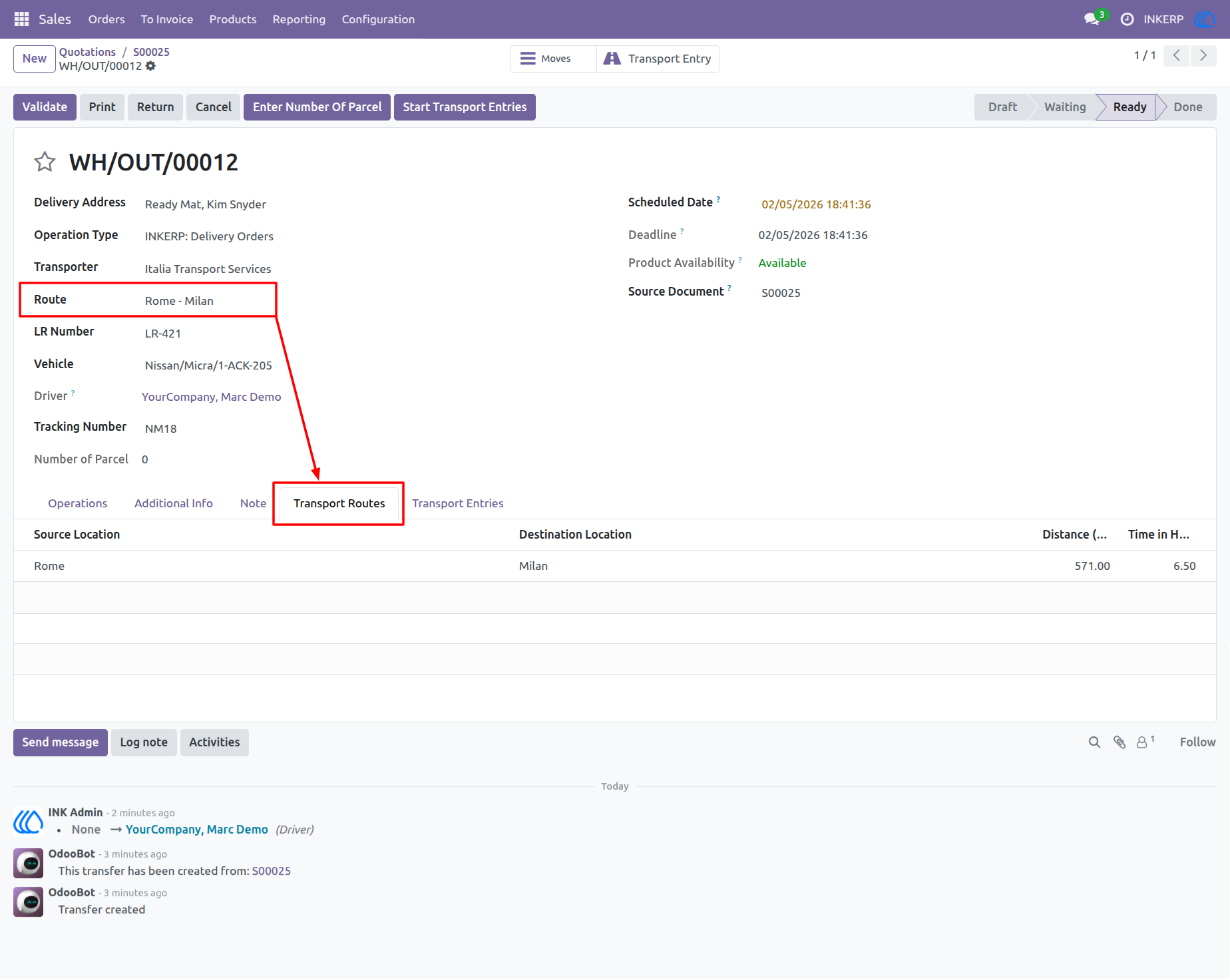Open the Products menu
This screenshot has width=1230, height=980.
tap(233, 19)
